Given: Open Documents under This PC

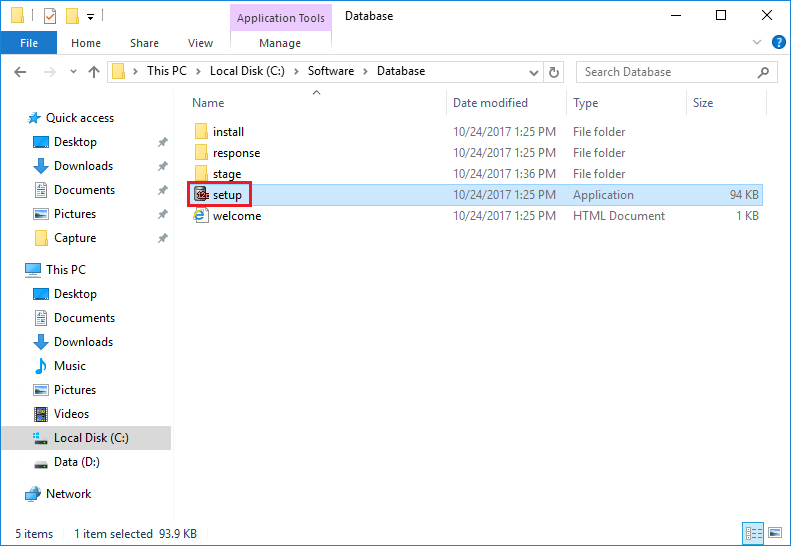Looking at the screenshot, I should [x=84, y=318].
